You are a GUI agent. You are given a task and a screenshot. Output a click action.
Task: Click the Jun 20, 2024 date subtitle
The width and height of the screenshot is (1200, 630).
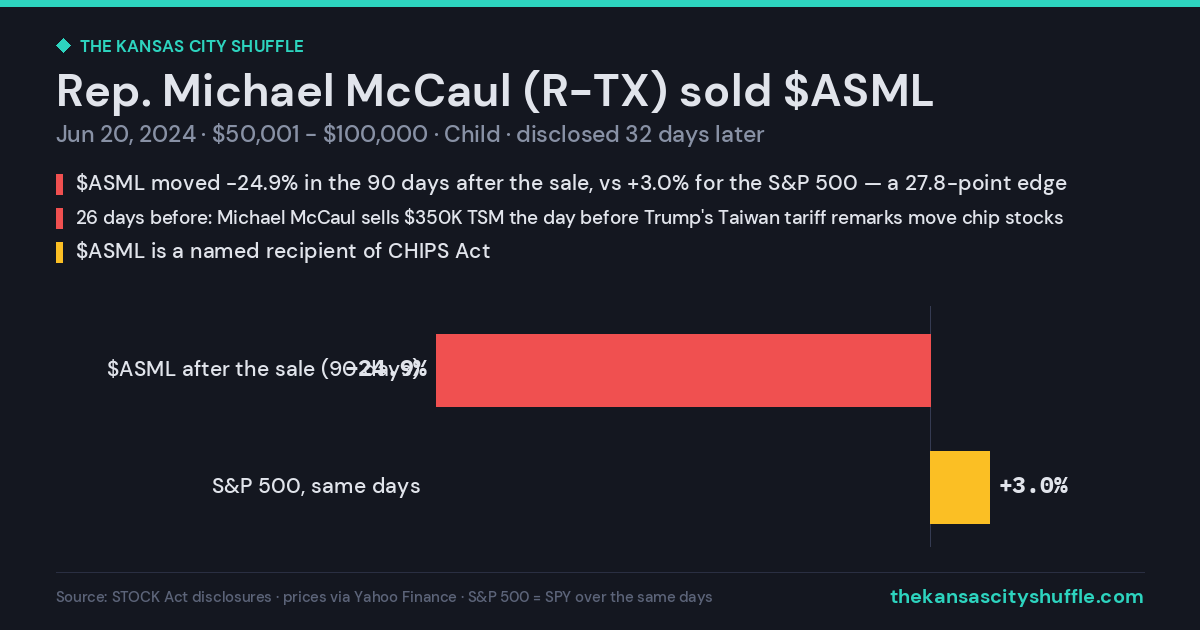click(126, 135)
